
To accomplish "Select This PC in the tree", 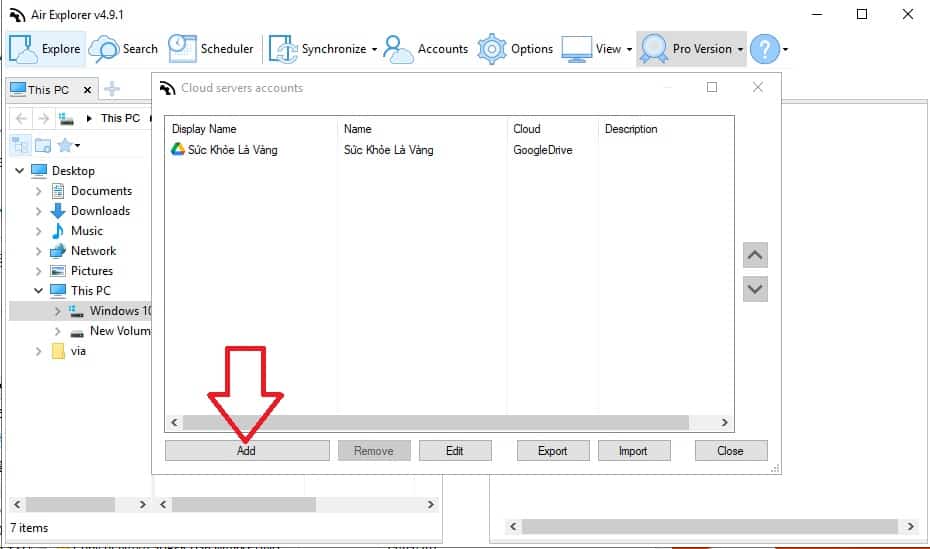I will 90,291.
